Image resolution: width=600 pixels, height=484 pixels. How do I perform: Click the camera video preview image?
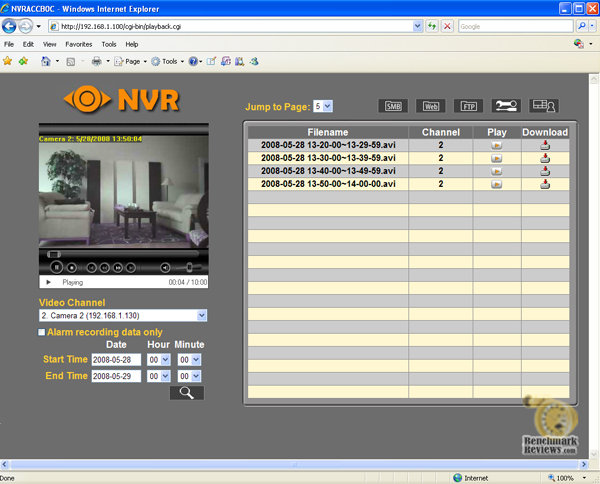[124, 191]
